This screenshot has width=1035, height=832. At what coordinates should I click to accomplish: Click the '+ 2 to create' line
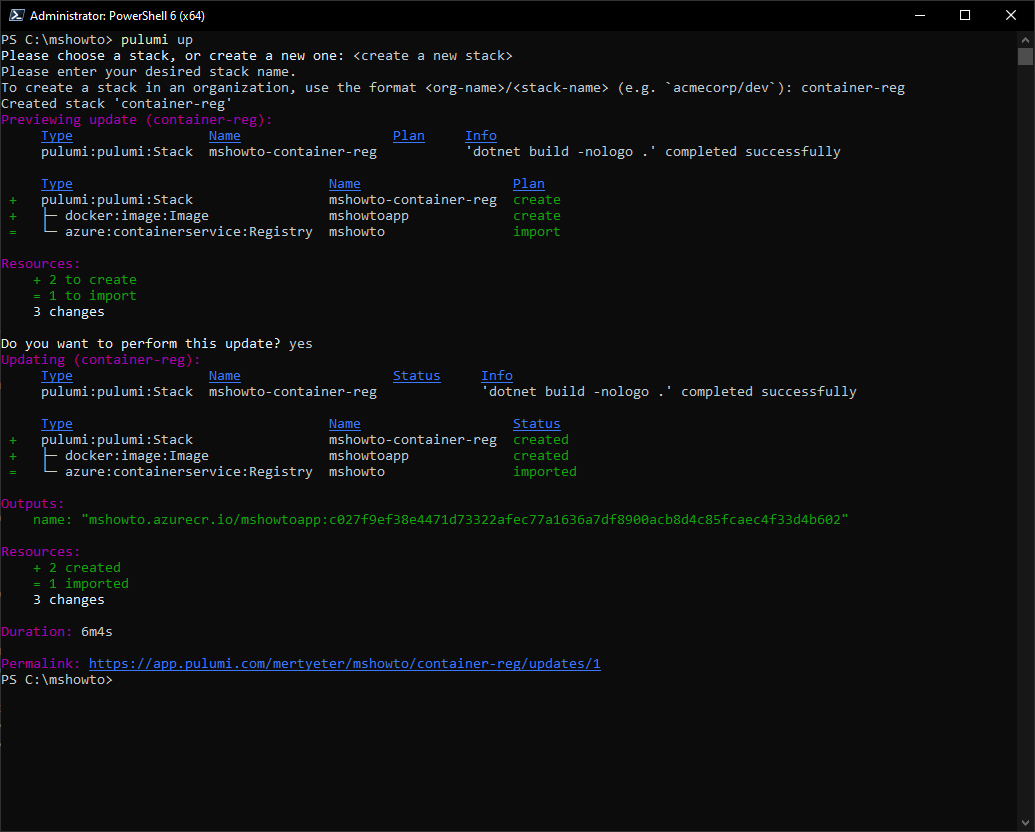coord(85,280)
